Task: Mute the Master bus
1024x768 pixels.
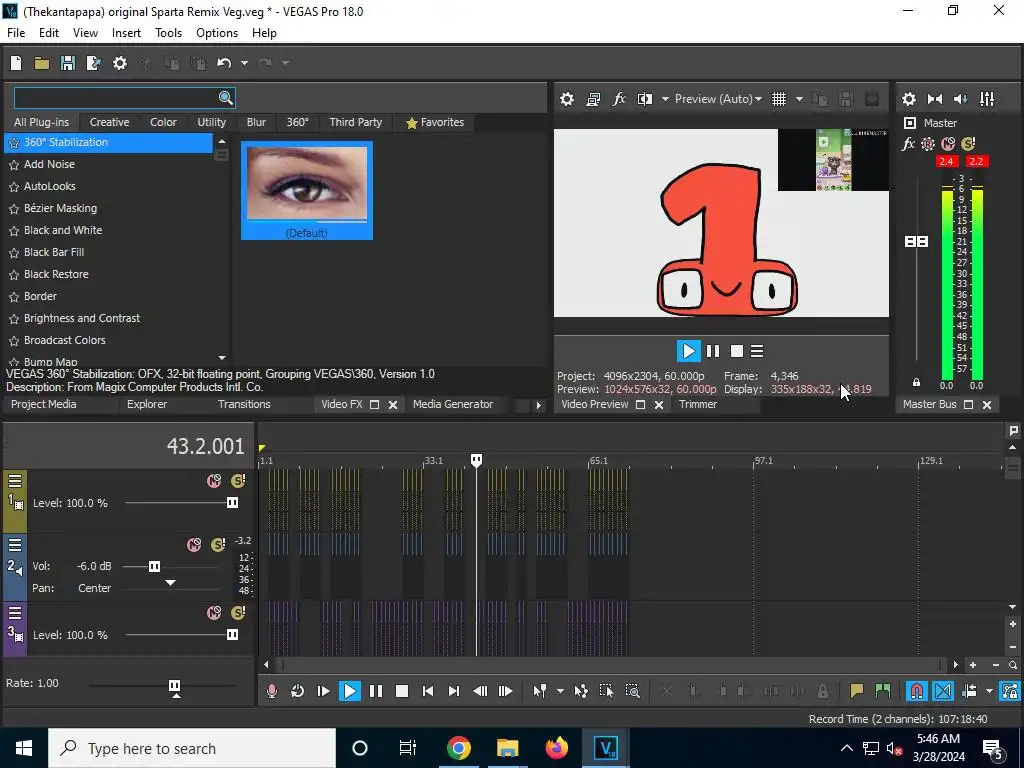Action: [x=948, y=144]
